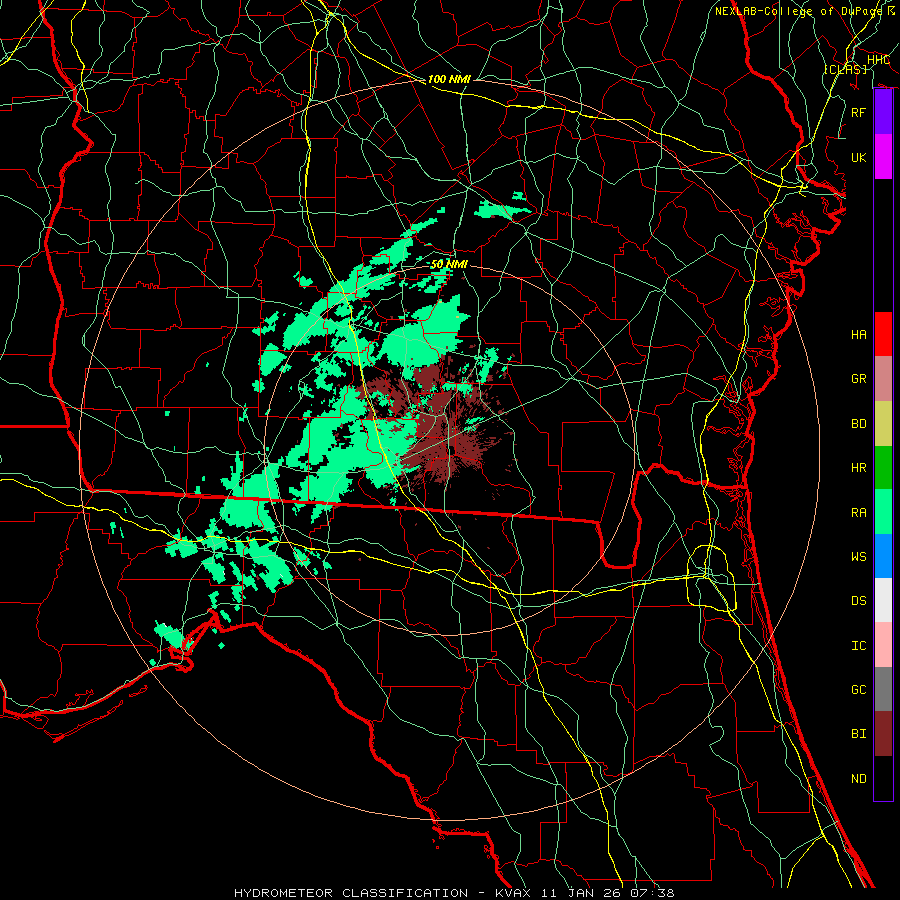Click the BD legend label
This screenshot has width=900, height=900.
859,424
